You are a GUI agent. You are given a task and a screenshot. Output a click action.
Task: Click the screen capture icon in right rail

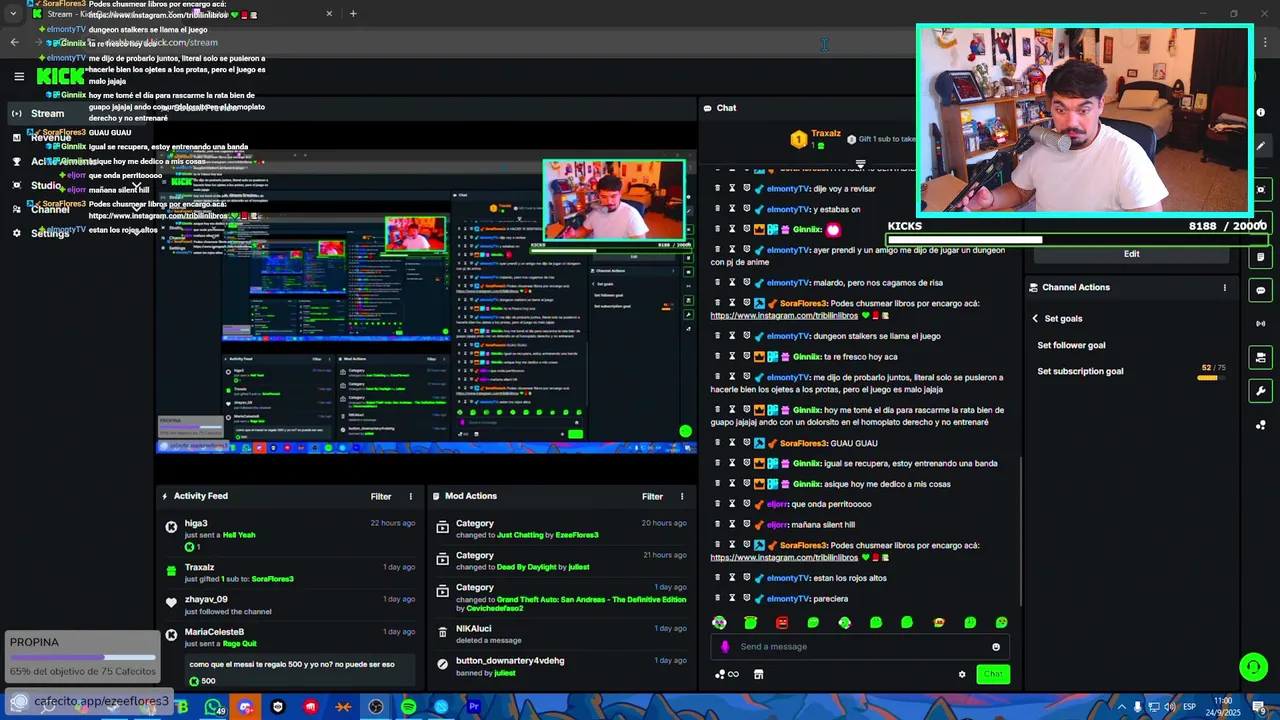tap(1261, 189)
